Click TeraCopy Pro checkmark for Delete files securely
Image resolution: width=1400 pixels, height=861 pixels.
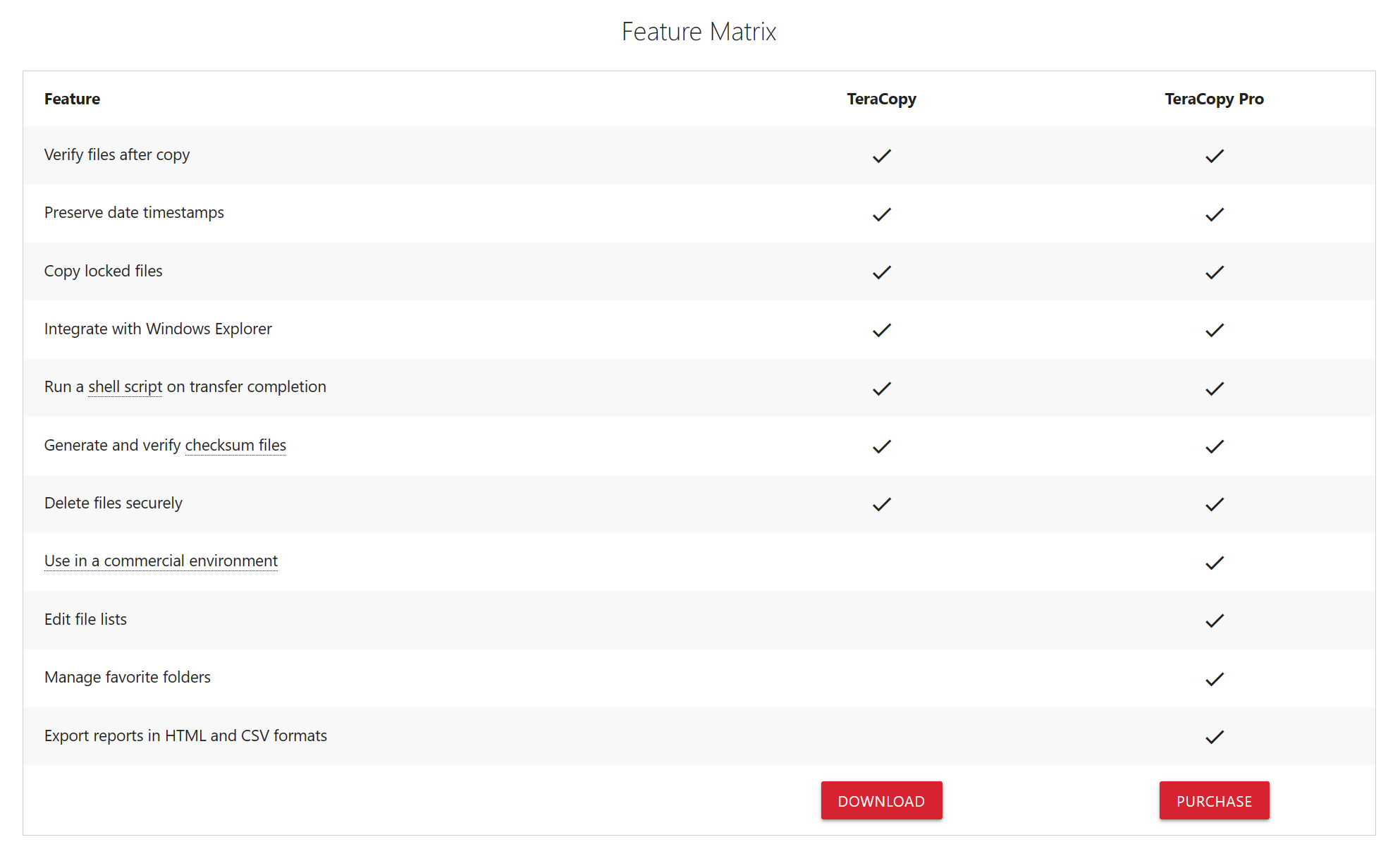[x=1215, y=504]
